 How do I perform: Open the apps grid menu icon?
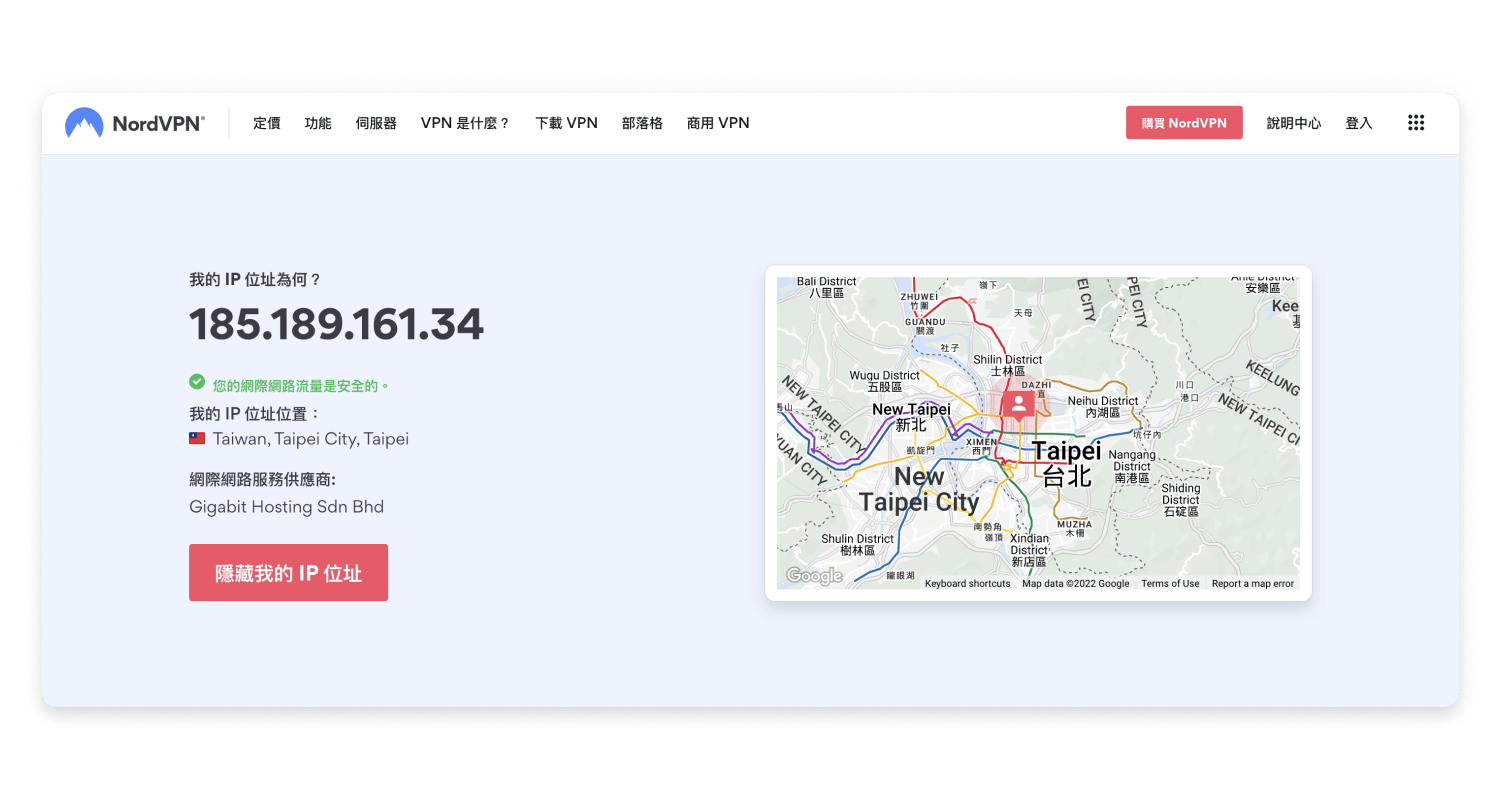pos(1415,123)
